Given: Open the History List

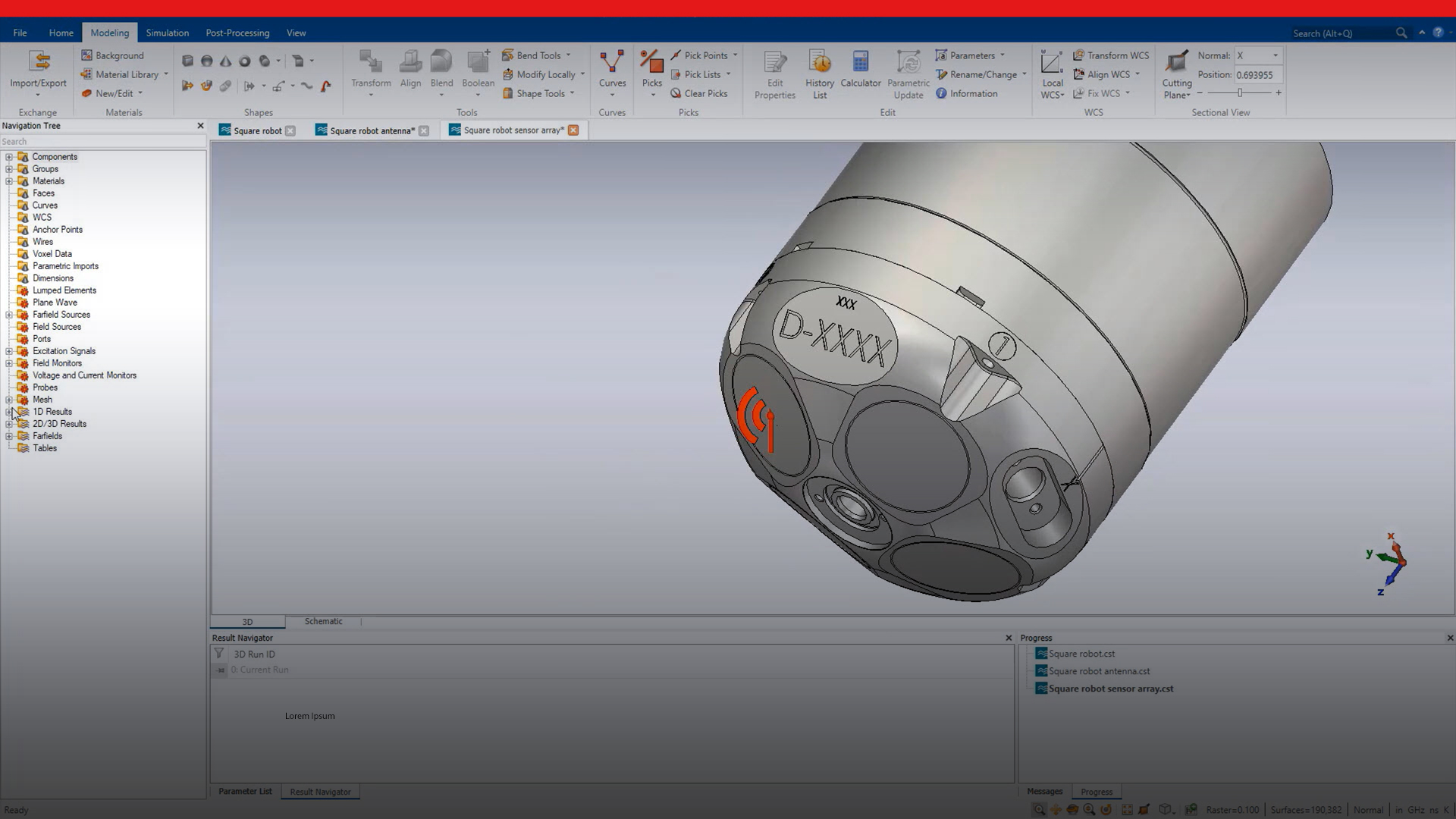Looking at the screenshot, I should [x=819, y=72].
